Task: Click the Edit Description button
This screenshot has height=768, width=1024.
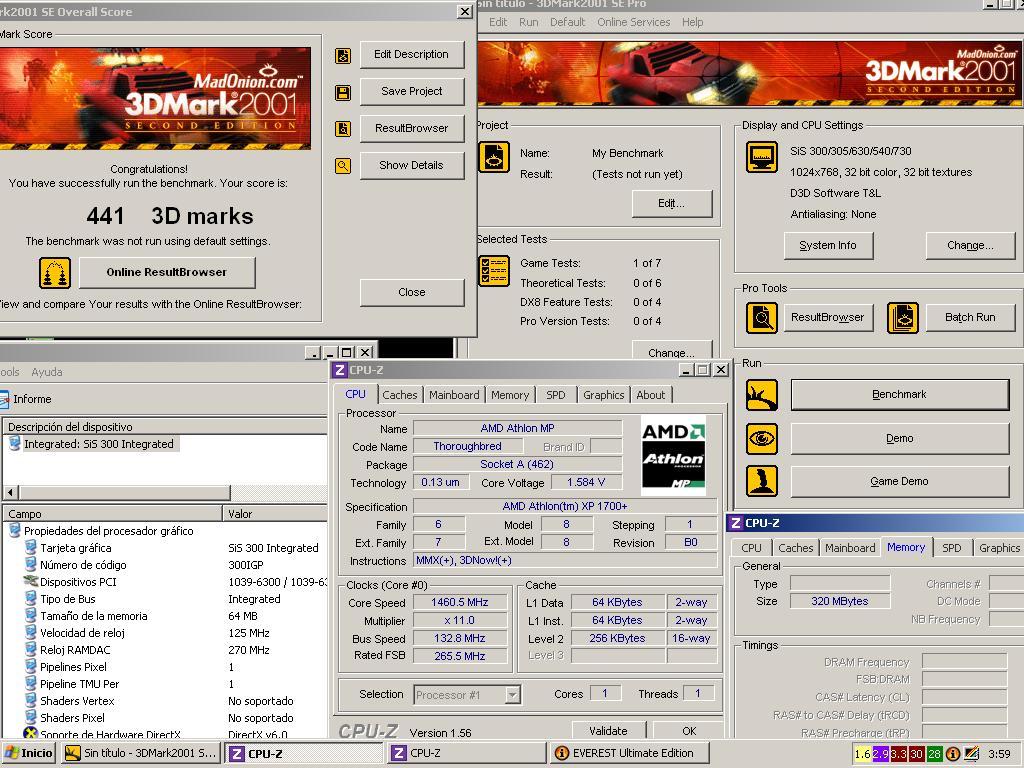Action: (411, 55)
